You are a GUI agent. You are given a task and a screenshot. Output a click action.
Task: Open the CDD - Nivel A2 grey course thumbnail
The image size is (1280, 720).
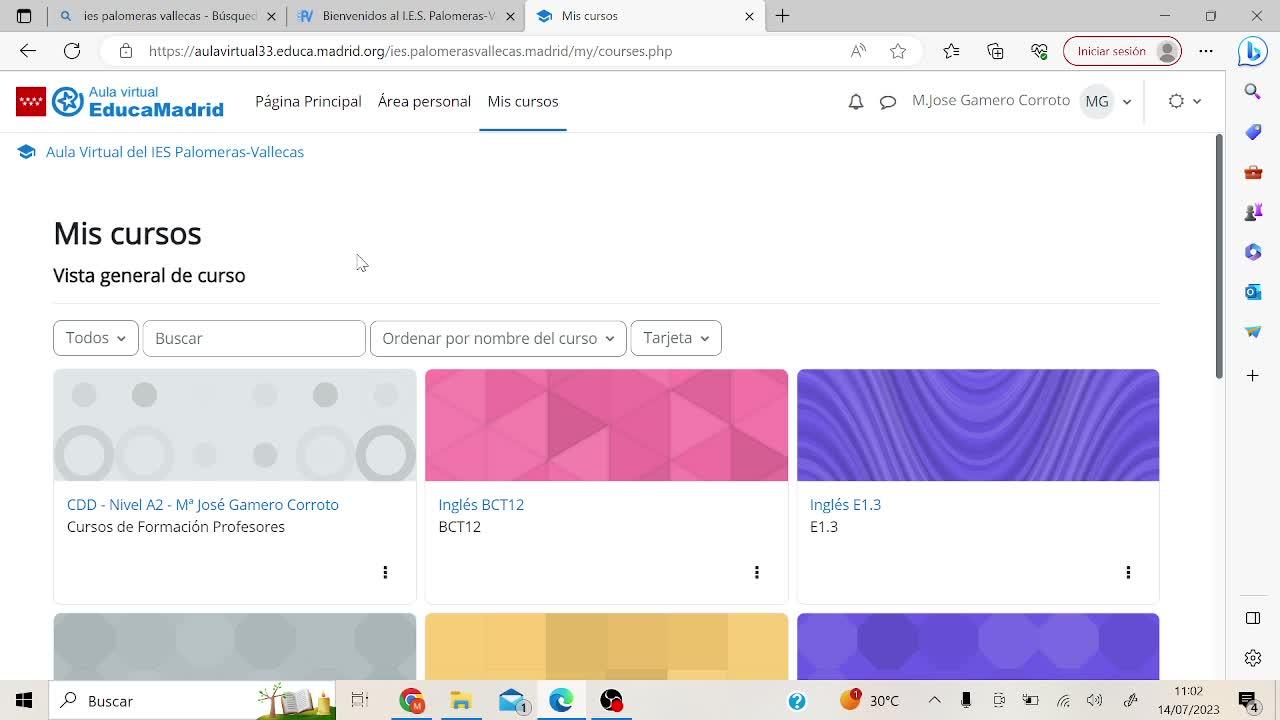[x=235, y=425]
